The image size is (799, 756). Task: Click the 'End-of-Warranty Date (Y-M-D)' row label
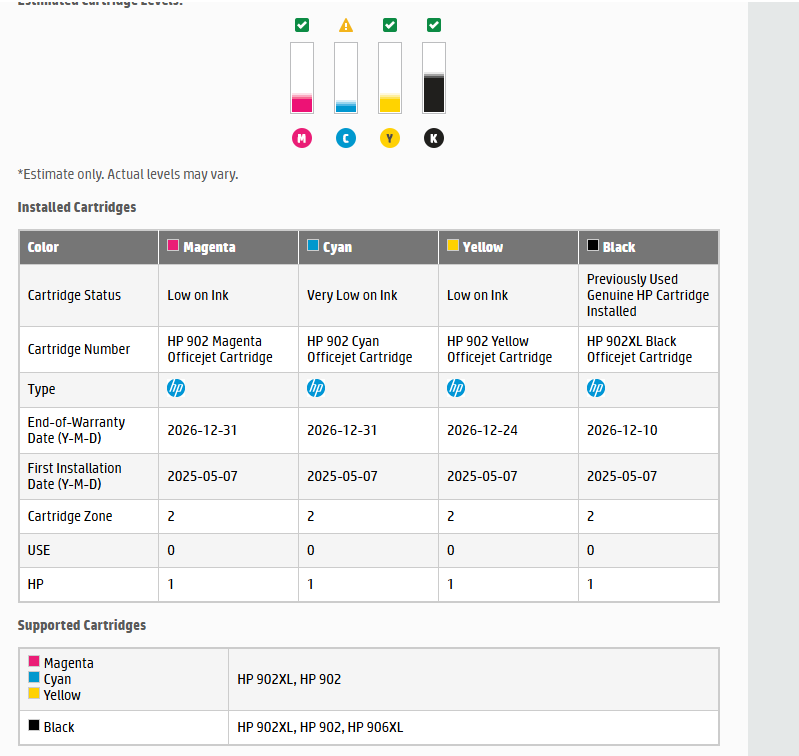(x=76, y=430)
